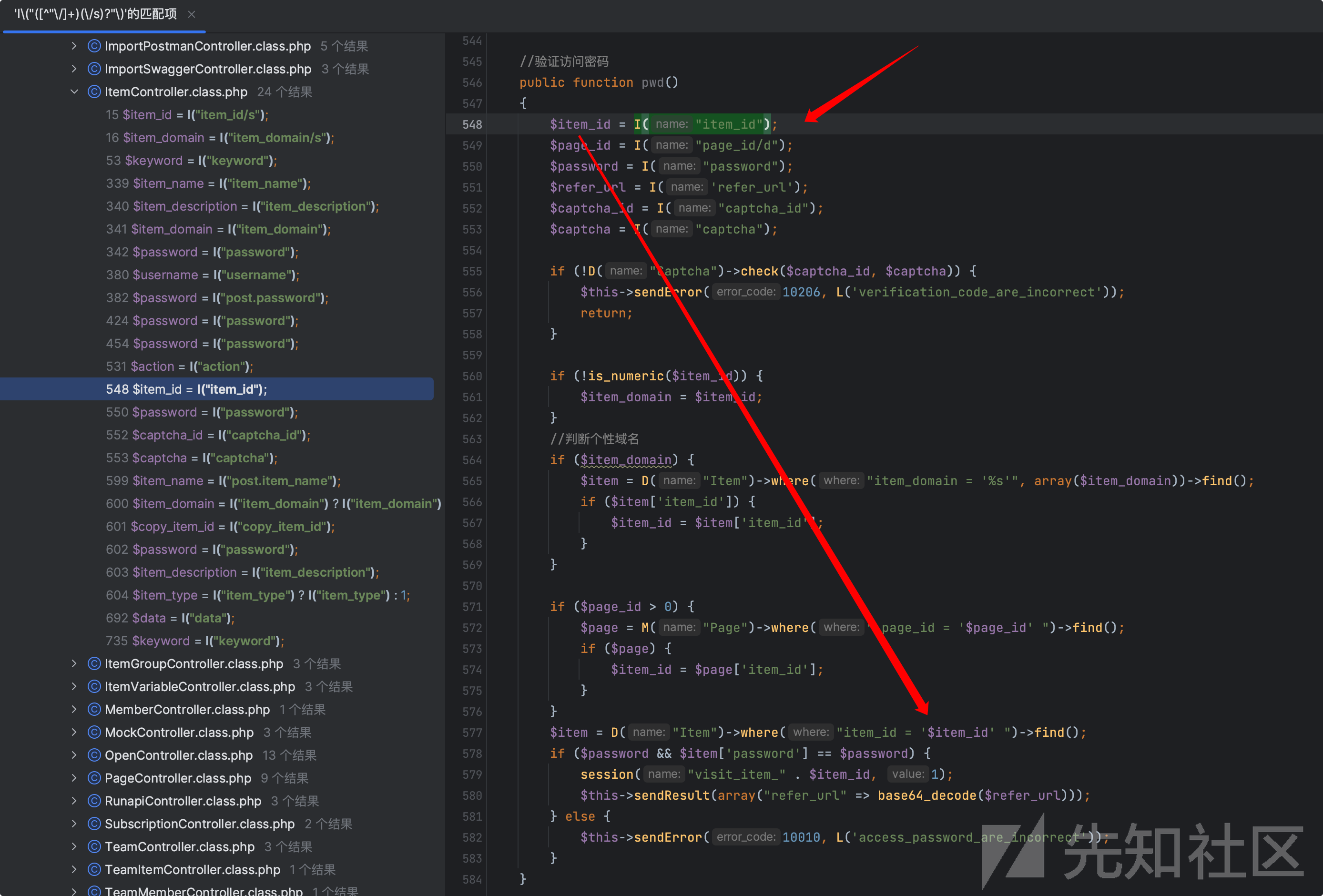The width and height of the screenshot is (1323, 896).
Task: Click underlined $item_domain on line 564
Action: (x=626, y=459)
